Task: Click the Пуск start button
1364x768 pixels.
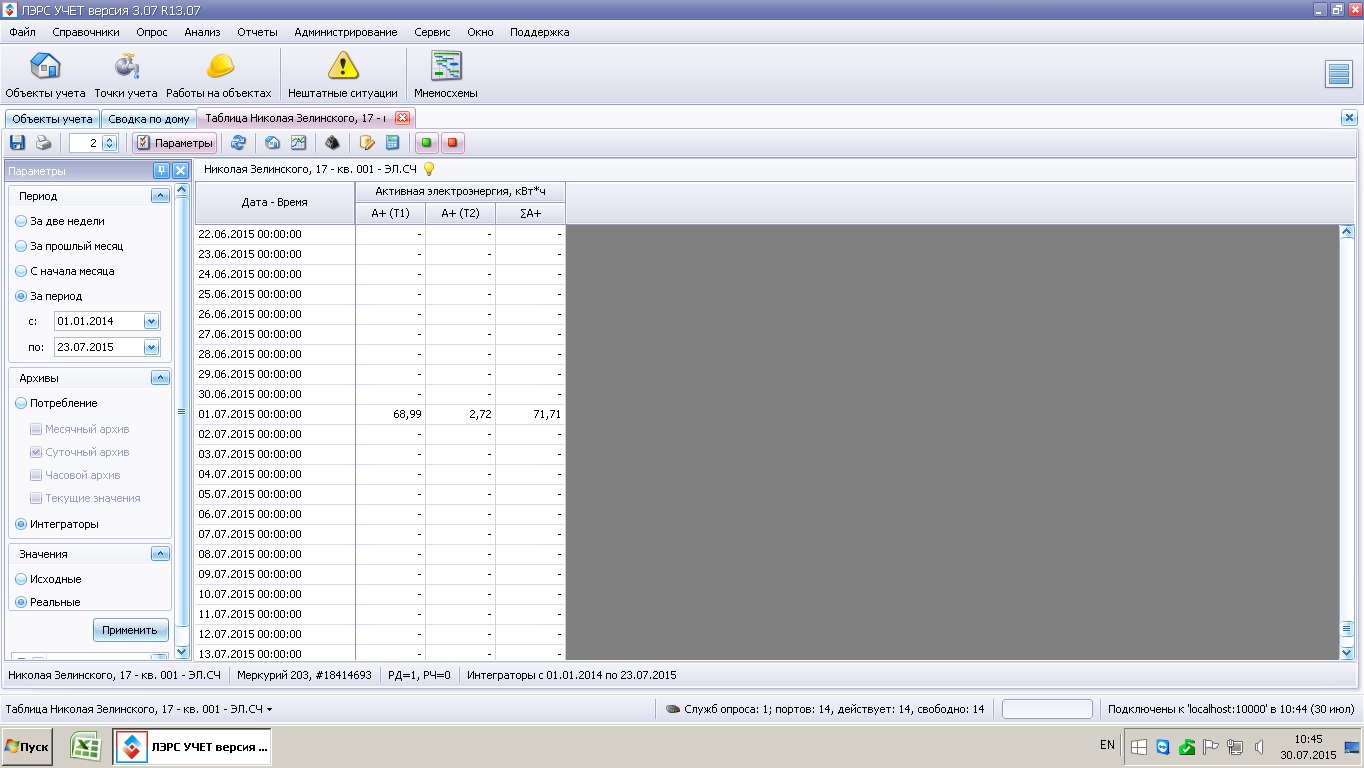Action: click(x=27, y=747)
